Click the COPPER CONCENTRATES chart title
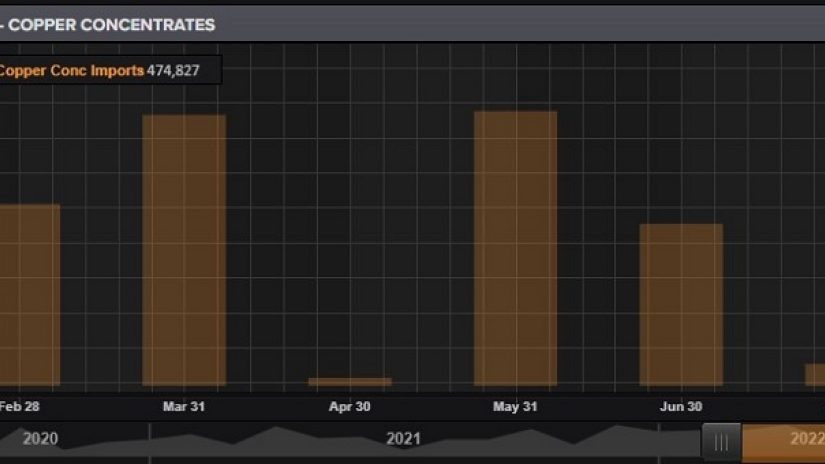 [111, 25]
